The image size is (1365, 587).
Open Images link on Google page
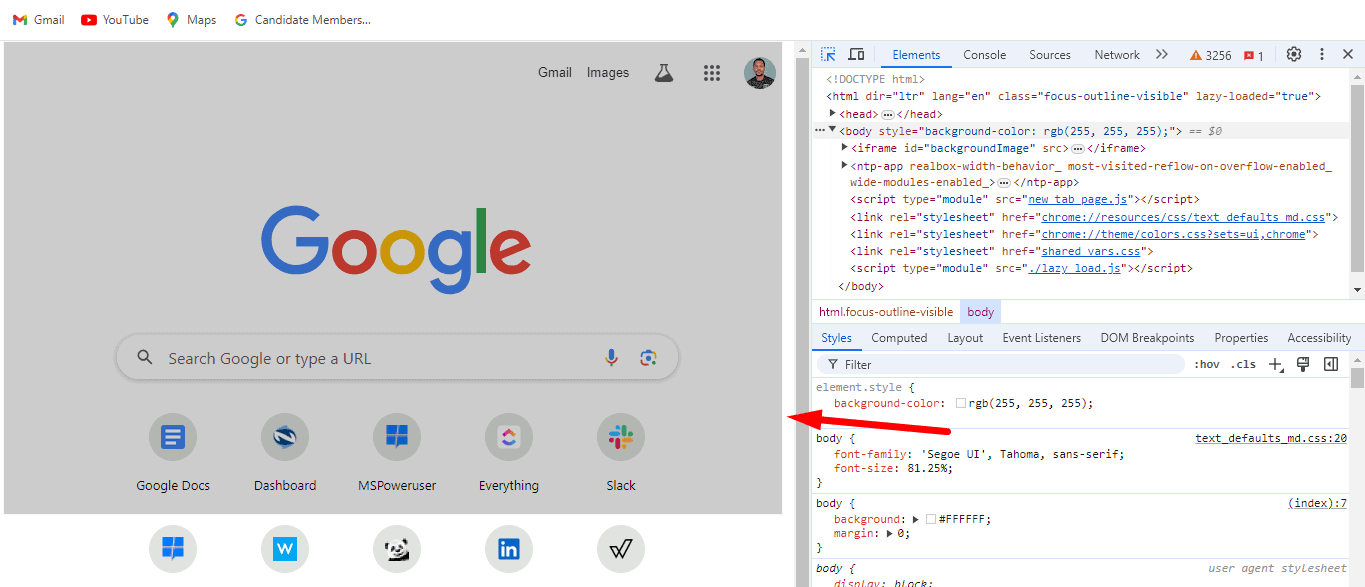pyautogui.click(x=608, y=72)
